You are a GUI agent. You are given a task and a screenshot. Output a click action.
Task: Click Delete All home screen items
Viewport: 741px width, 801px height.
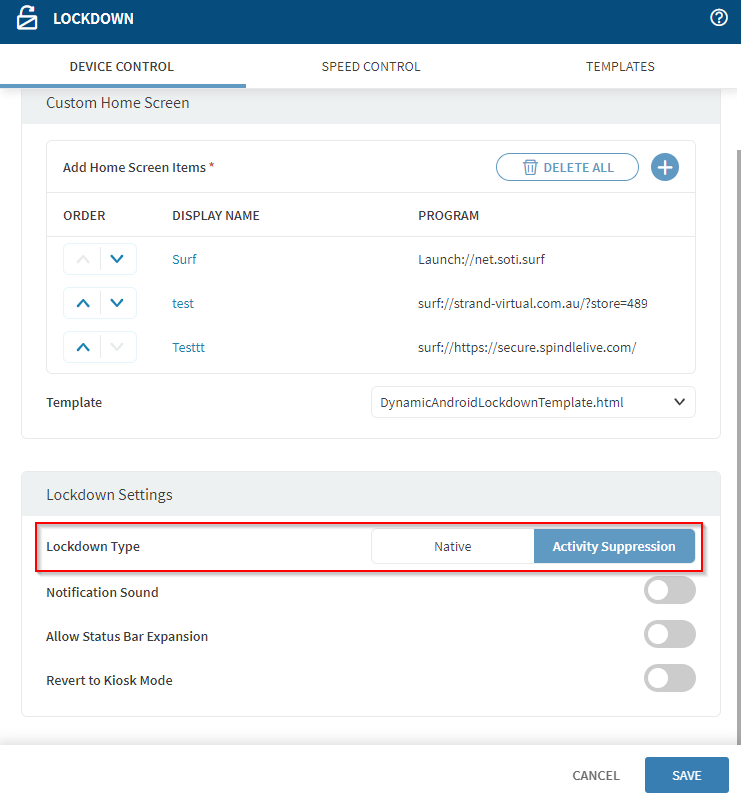coord(567,167)
